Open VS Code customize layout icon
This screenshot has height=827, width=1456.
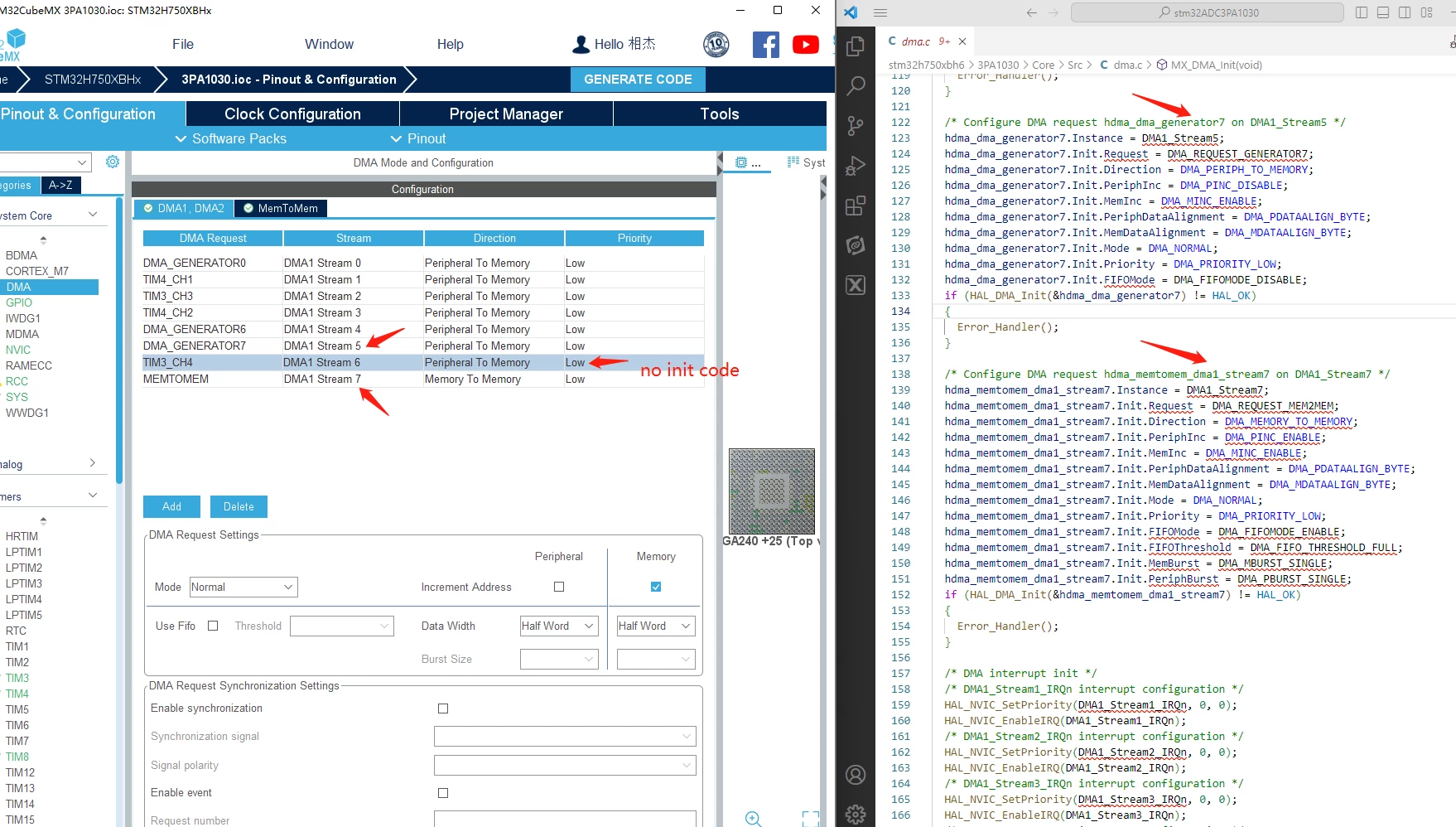tap(1427, 12)
